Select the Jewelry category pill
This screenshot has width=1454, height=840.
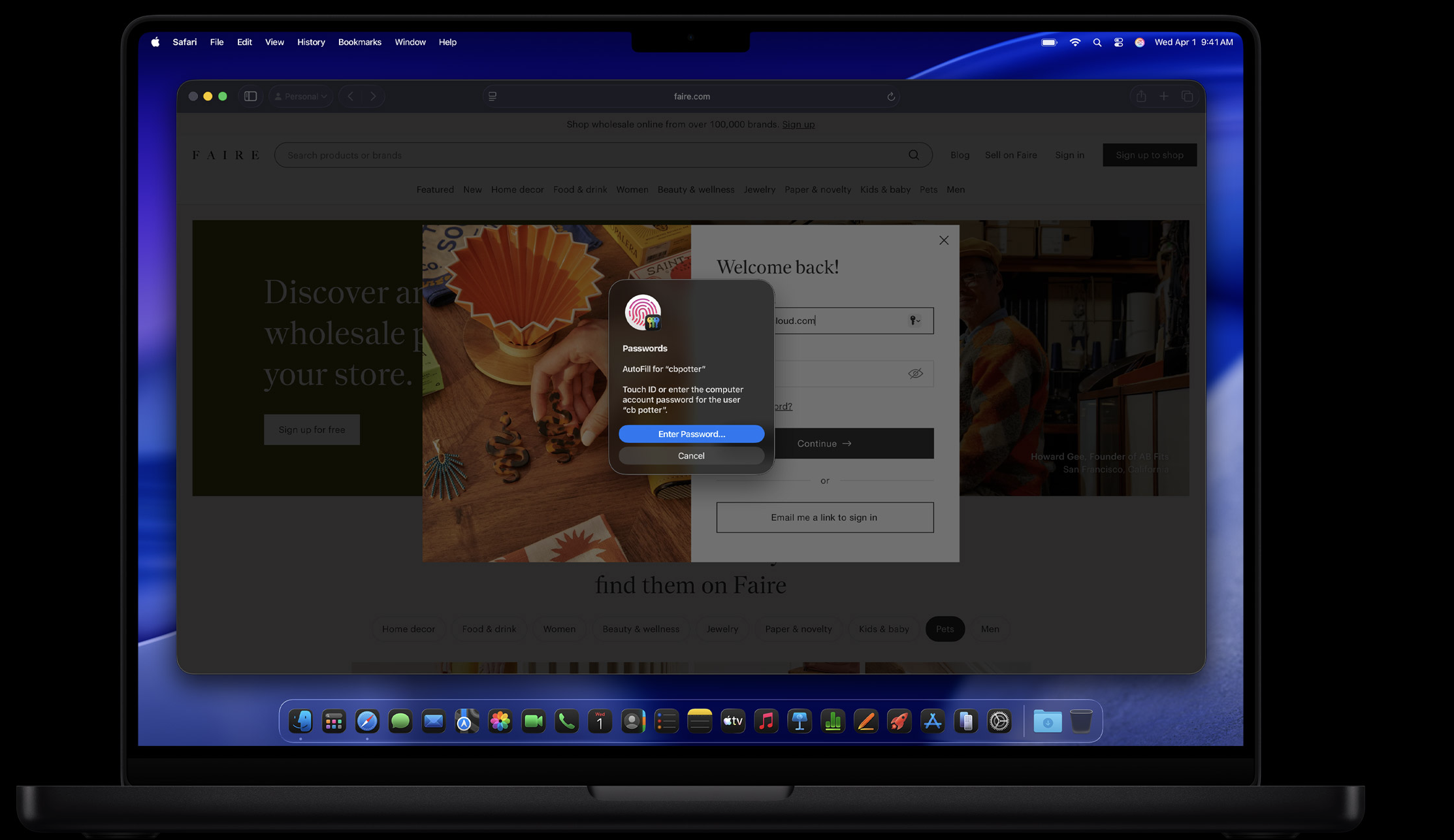[x=722, y=629]
